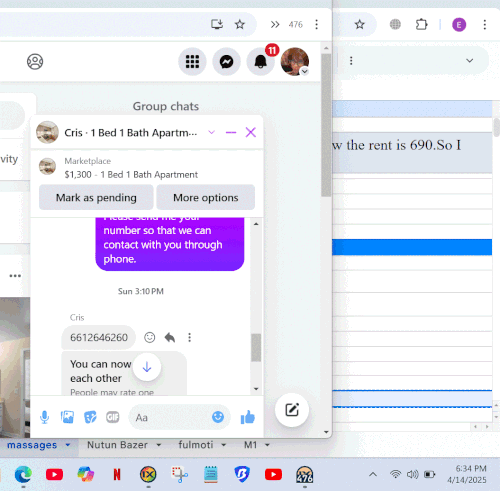Open notifications bell with 11 badge

pos(261,62)
